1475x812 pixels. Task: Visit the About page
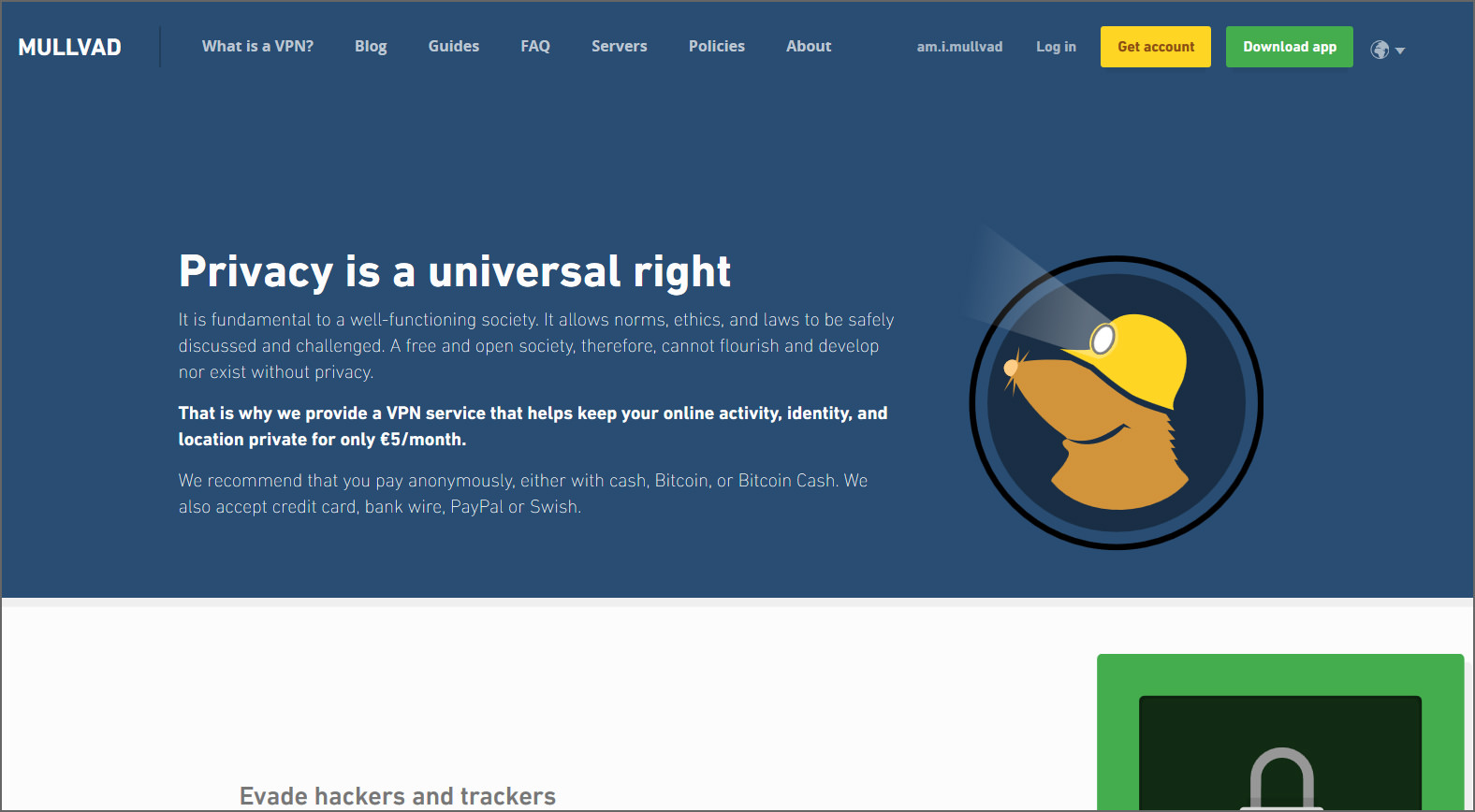[x=809, y=46]
